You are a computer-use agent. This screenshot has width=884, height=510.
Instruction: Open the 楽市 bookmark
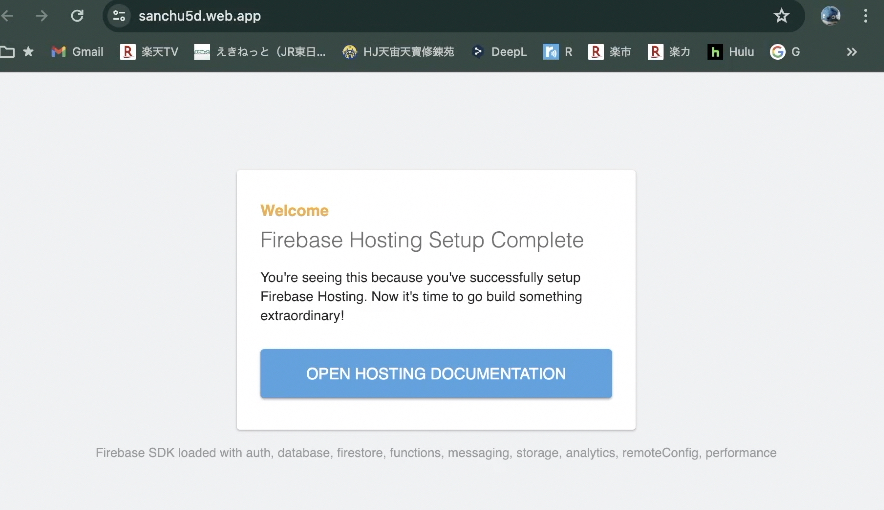[610, 52]
